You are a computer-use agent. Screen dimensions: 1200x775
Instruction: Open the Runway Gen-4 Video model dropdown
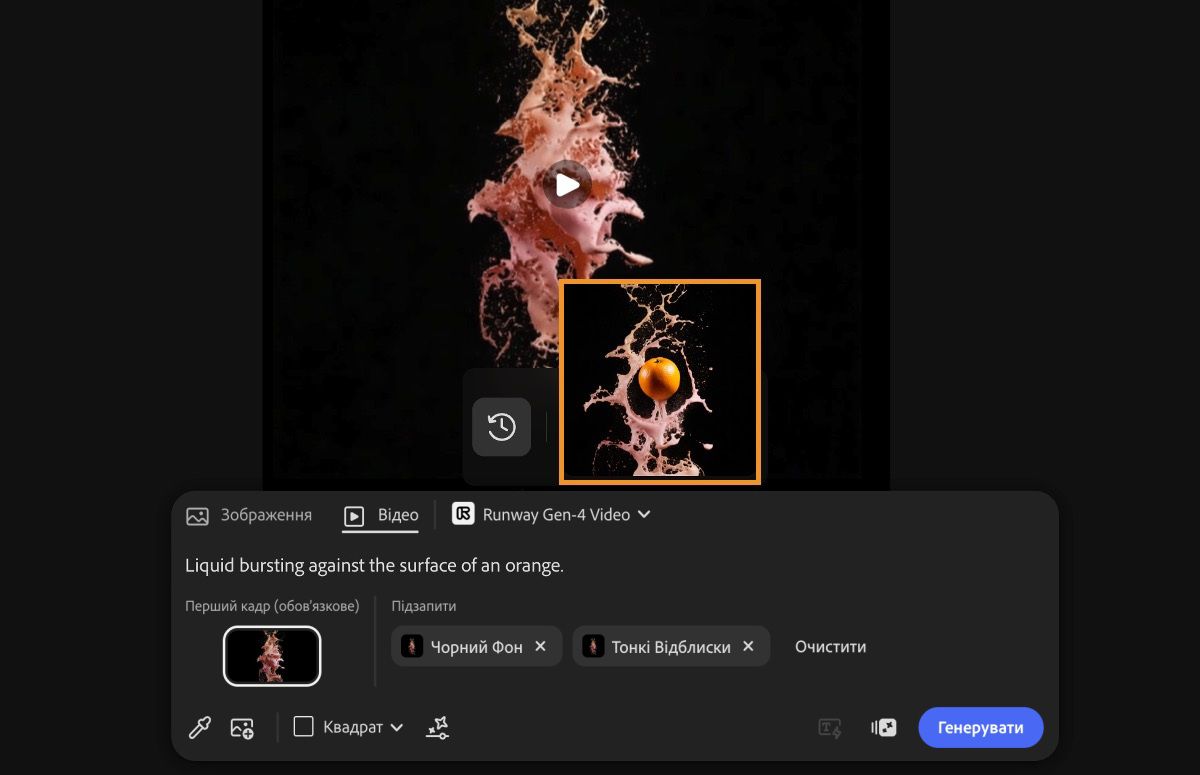(552, 515)
